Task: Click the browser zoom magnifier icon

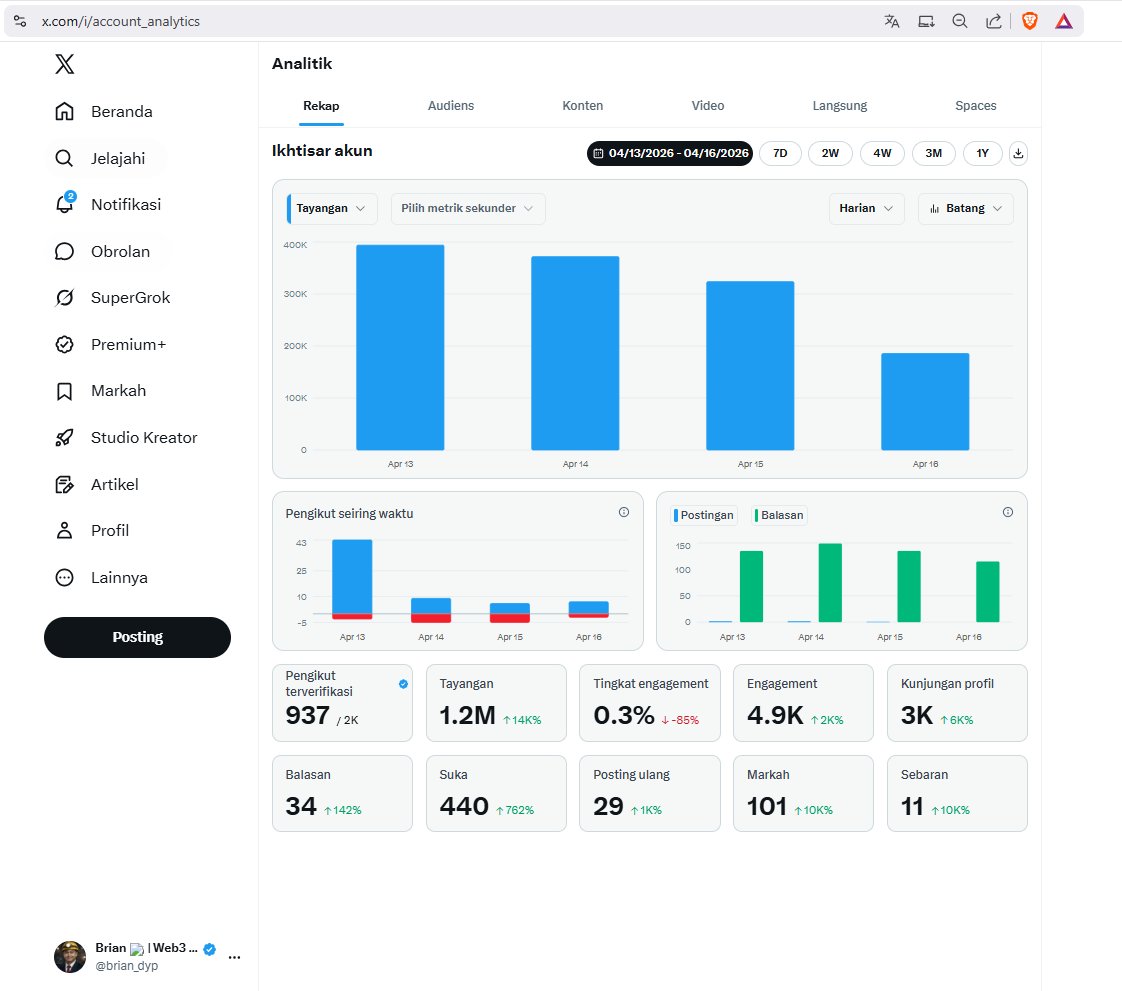Action: (960, 21)
